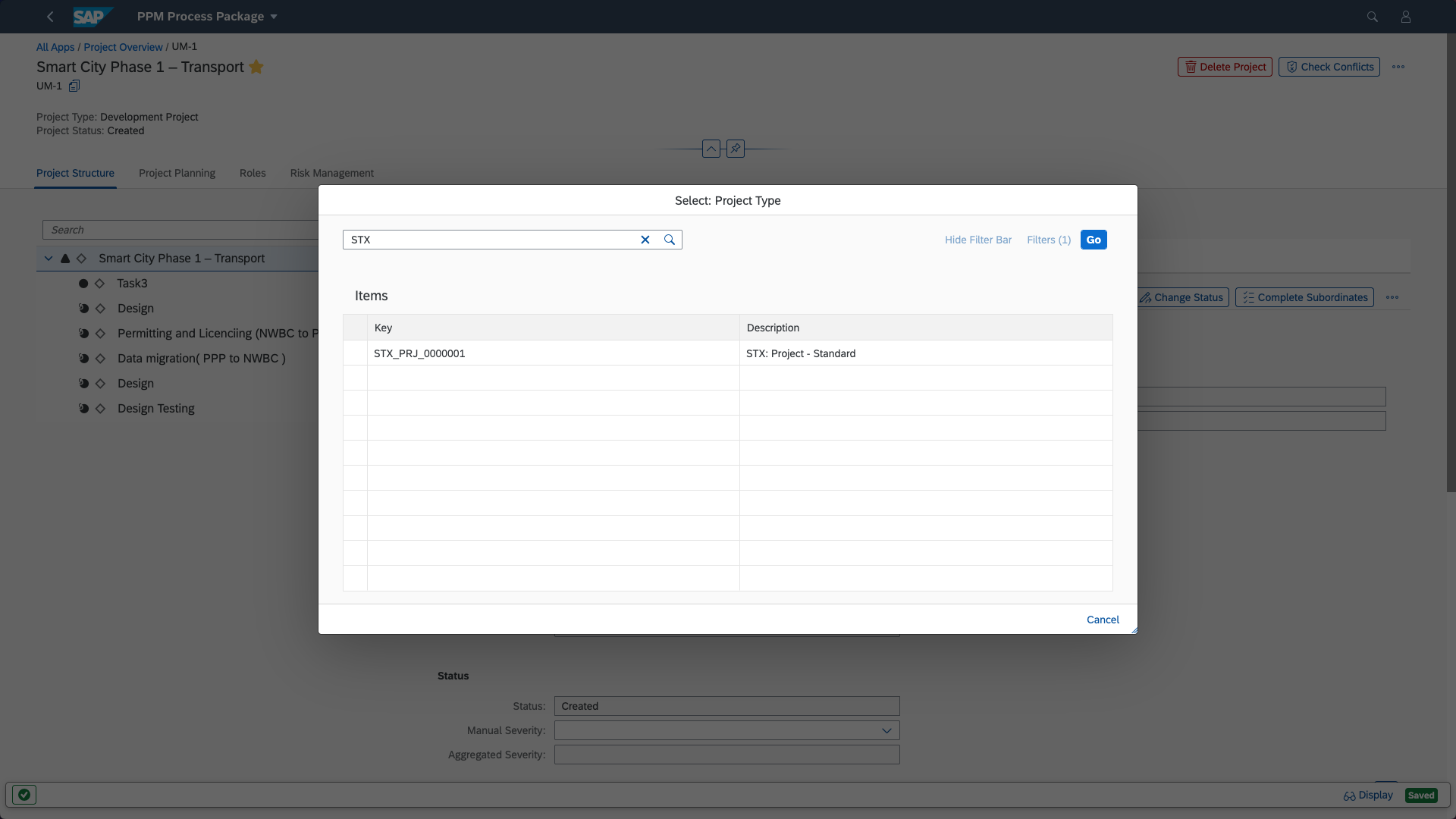
Task: Collapse Smart City Phase 1 tree node
Action: pyautogui.click(x=49, y=259)
